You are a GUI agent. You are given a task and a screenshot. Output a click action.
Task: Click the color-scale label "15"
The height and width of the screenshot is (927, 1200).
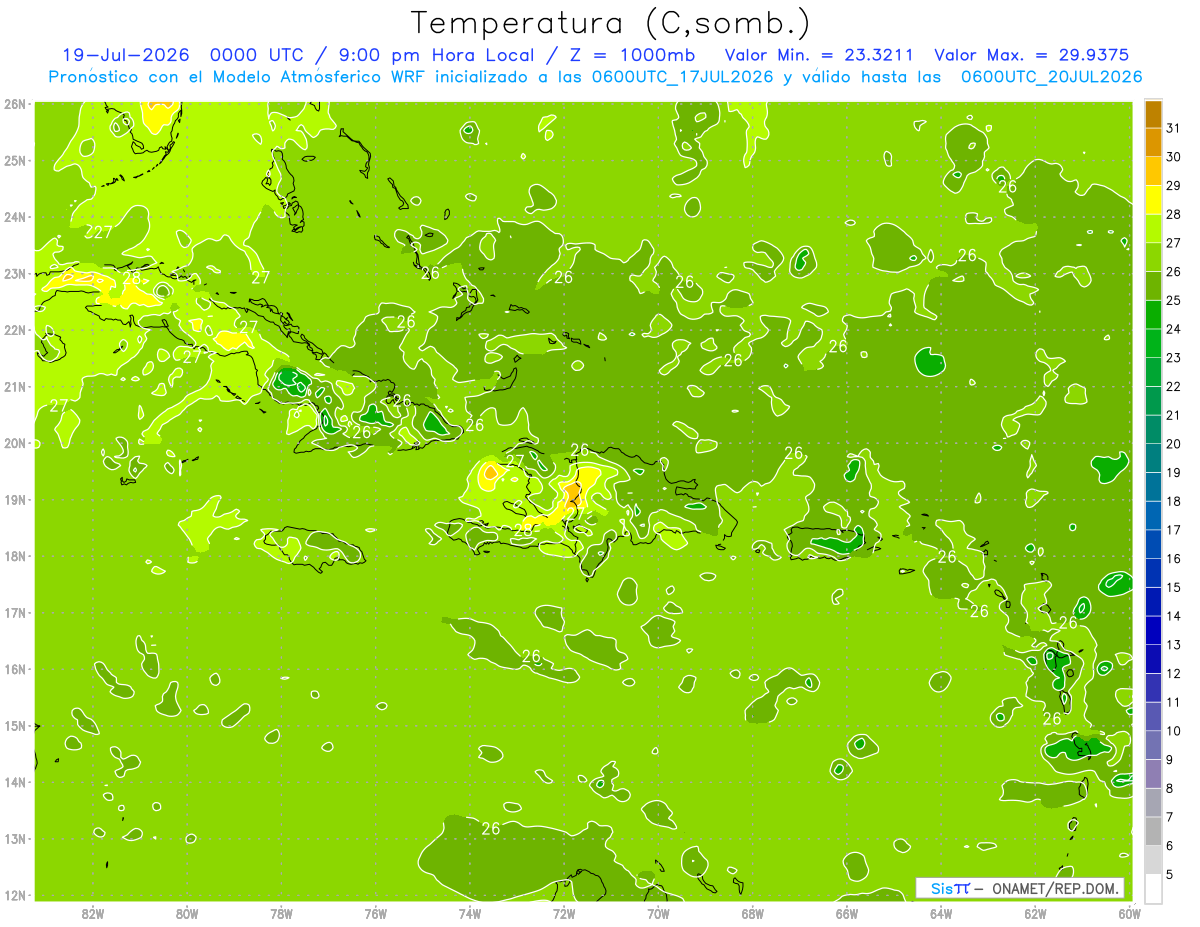1173,587
